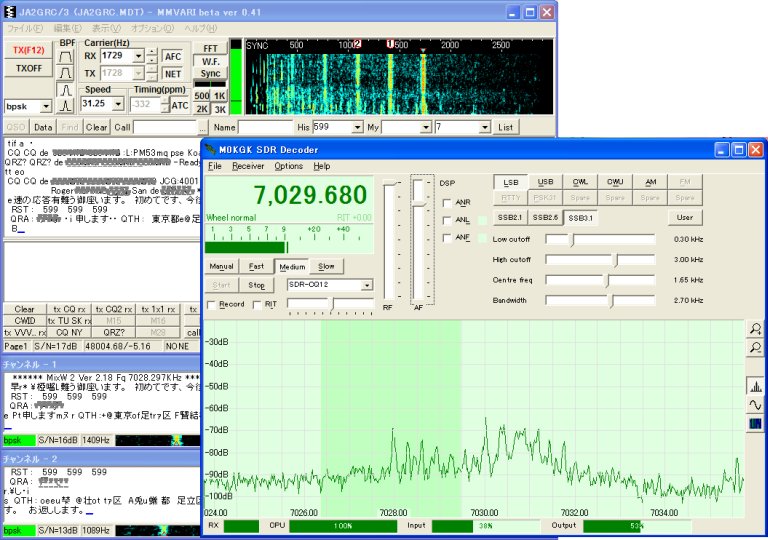Select the widest BPF filter shape icon
Image resolution: width=768 pixels, height=540 pixels.
coord(66,57)
